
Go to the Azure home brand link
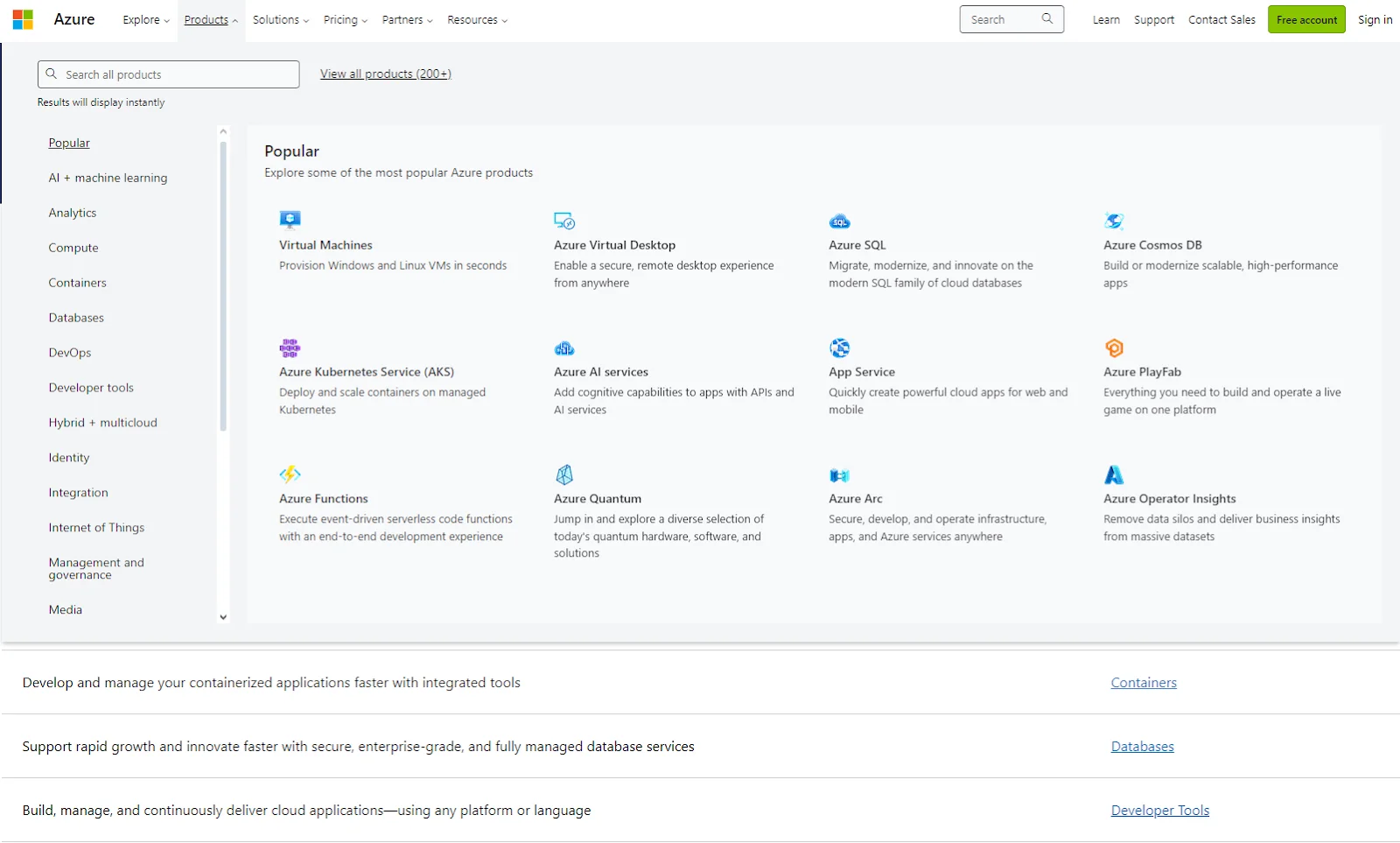(x=74, y=19)
